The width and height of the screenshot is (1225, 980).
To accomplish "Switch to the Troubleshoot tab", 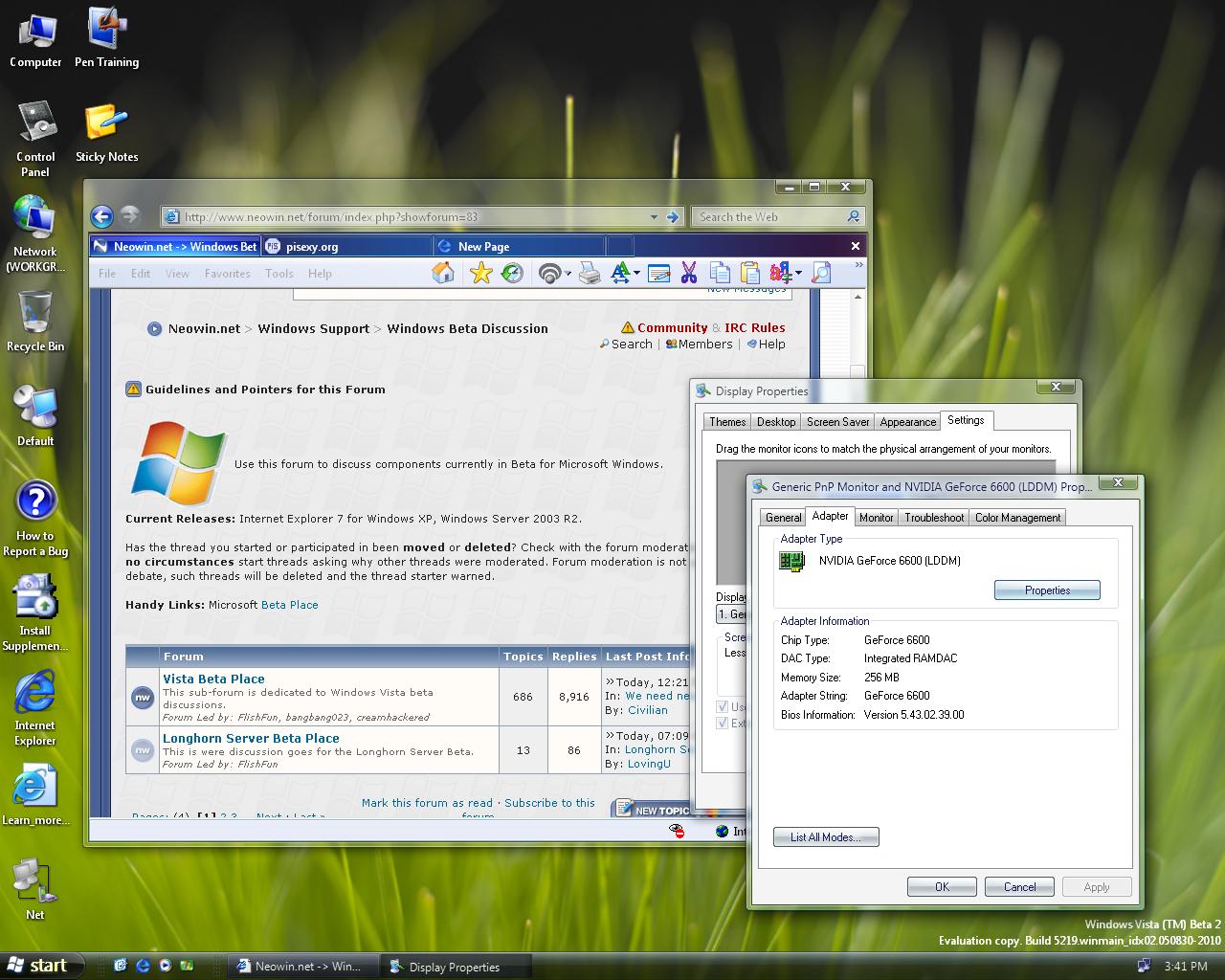I will (x=933, y=518).
